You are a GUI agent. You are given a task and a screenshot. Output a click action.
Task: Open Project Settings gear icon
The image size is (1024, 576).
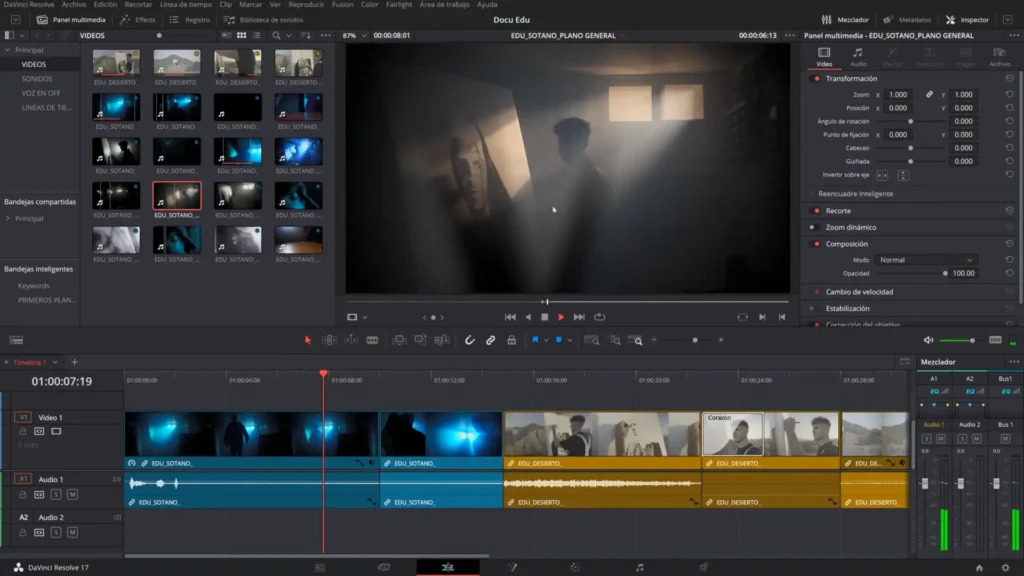click(1004, 567)
